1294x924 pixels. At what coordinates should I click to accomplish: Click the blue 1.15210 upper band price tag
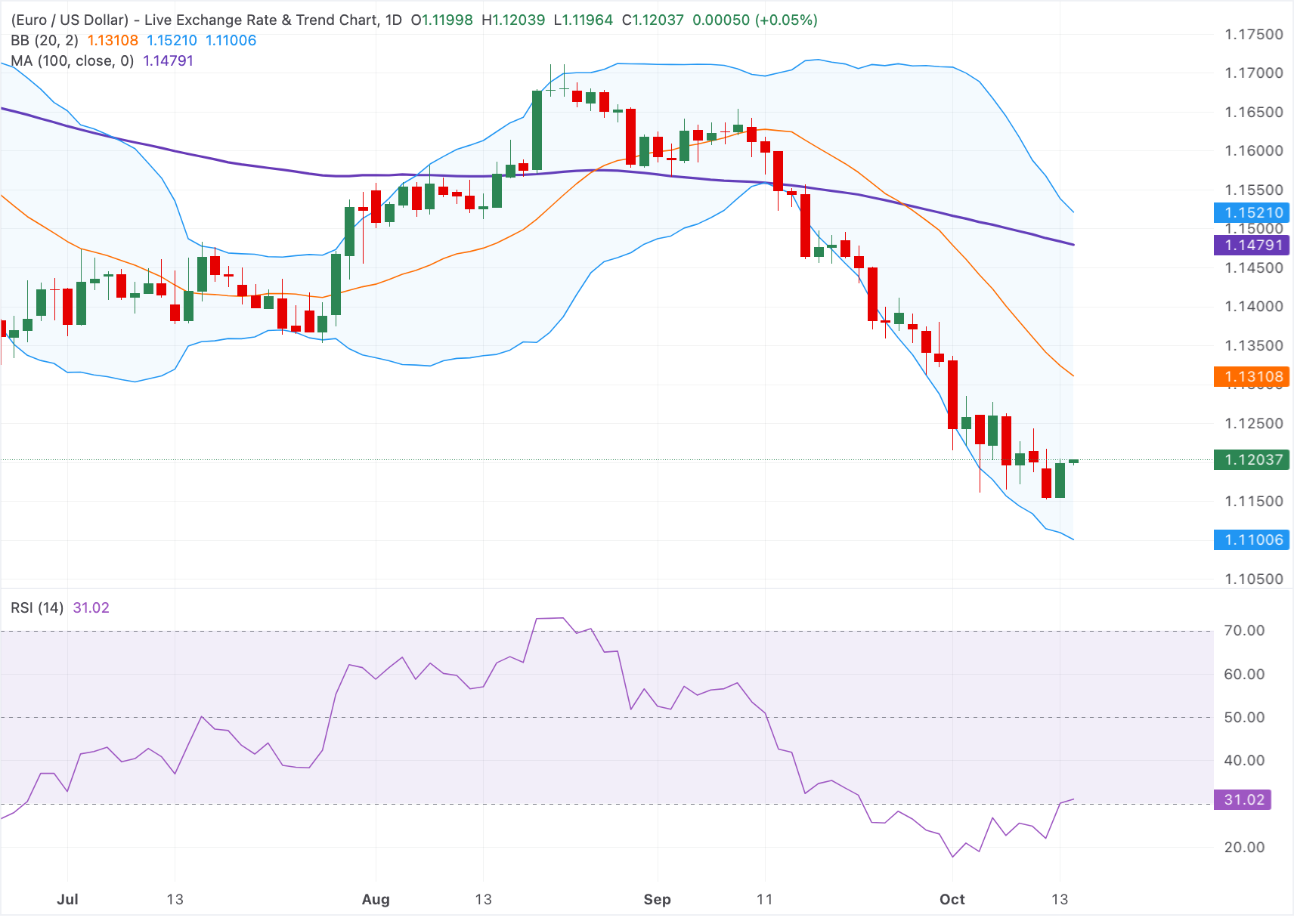pos(1252,213)
